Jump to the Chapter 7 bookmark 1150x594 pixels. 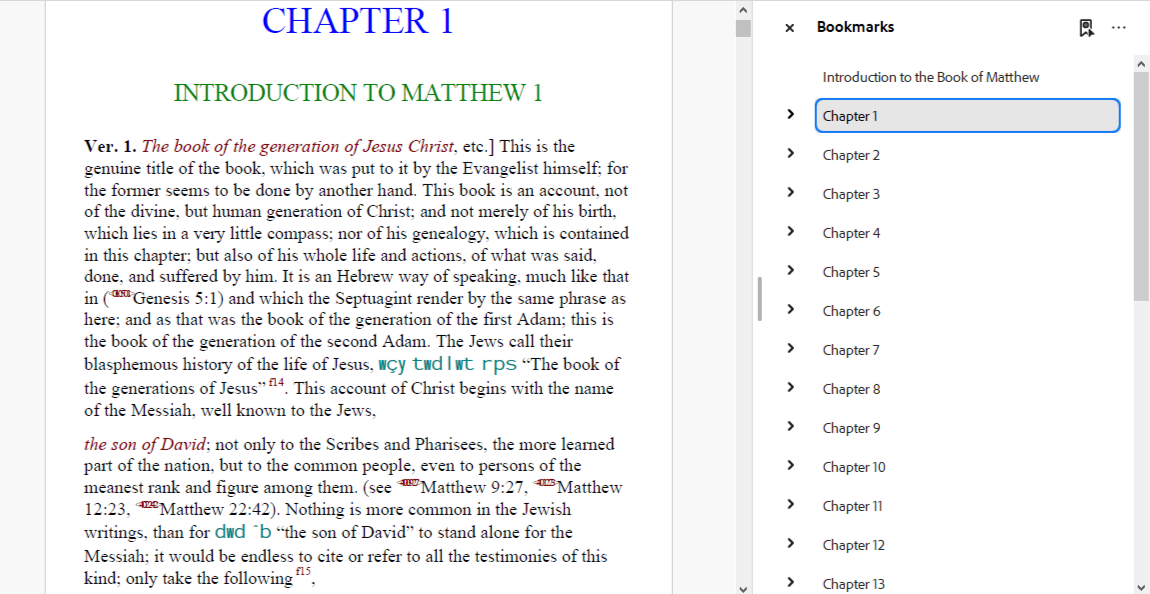click(x=851, y=350)
